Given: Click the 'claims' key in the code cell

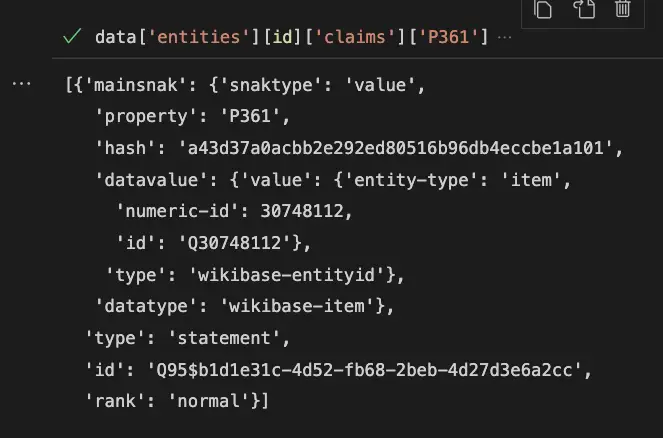Looking at the screenshot, I should [355, 37].
